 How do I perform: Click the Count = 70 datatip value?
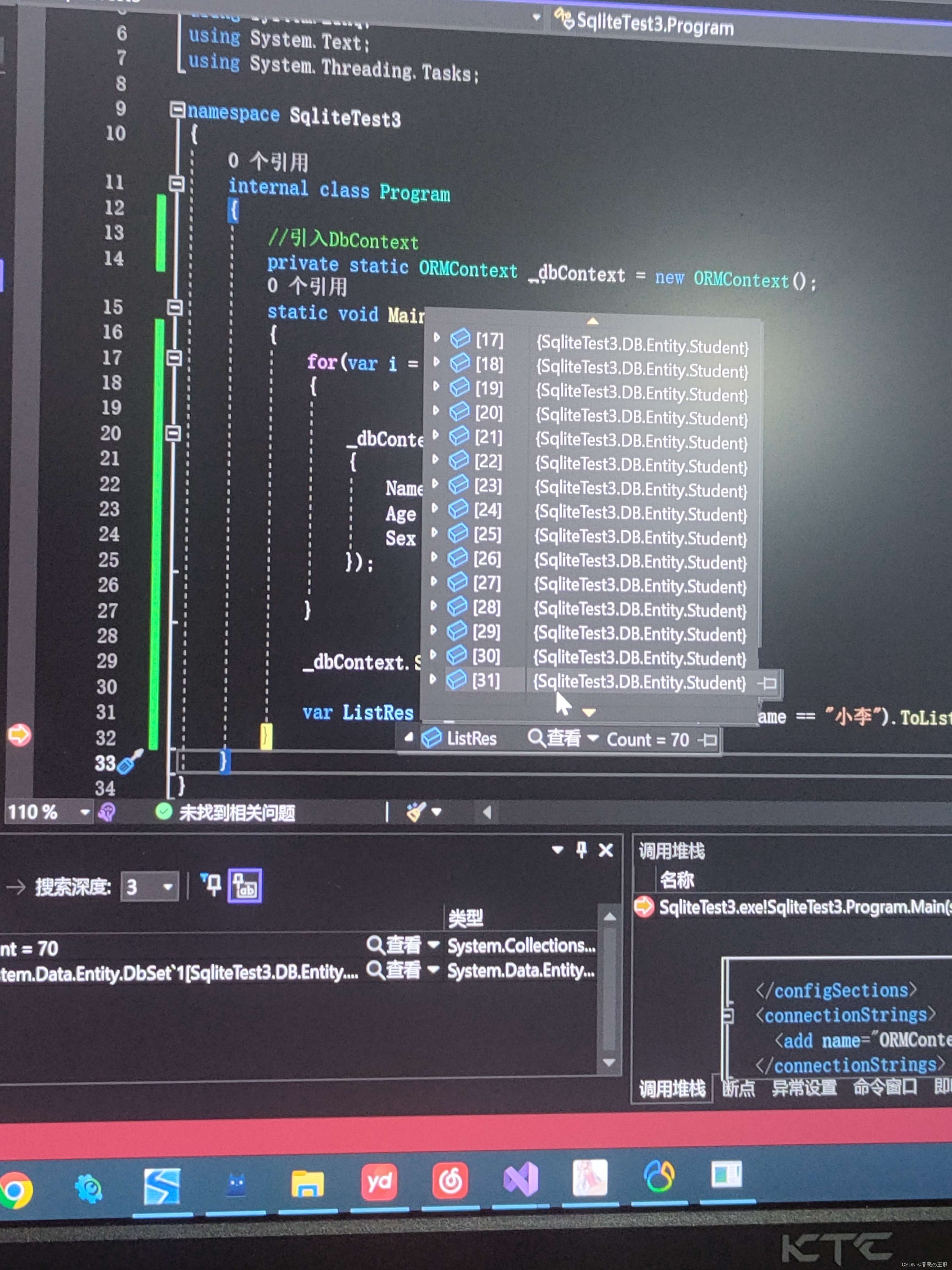click(x=648, y=739)
